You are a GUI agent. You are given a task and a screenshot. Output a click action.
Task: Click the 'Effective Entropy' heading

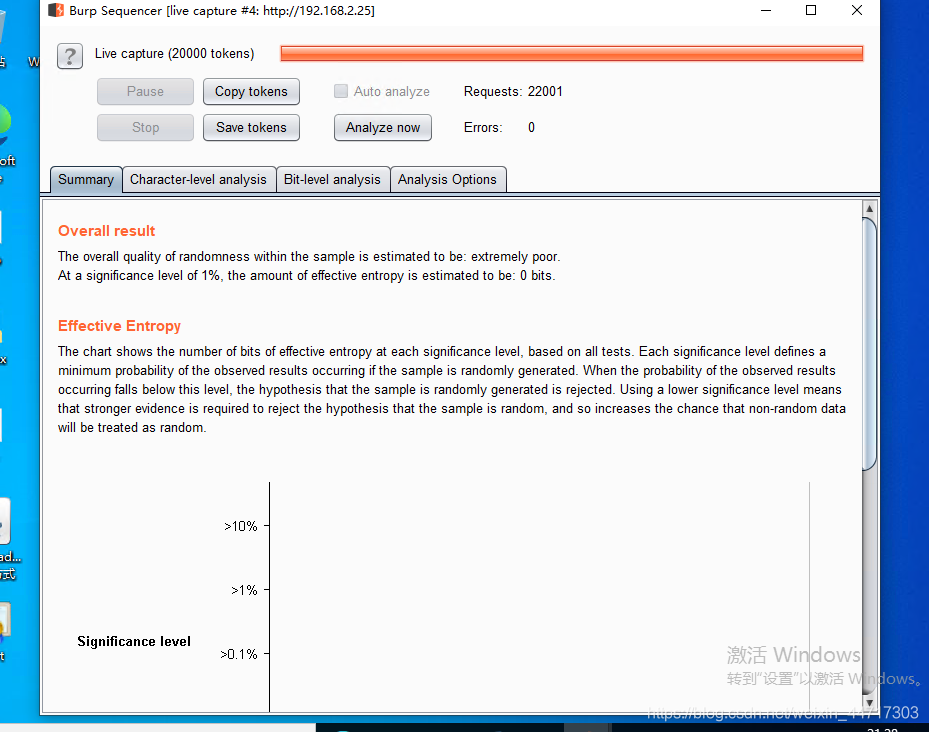pyautogui.click(x=119, y=326)
